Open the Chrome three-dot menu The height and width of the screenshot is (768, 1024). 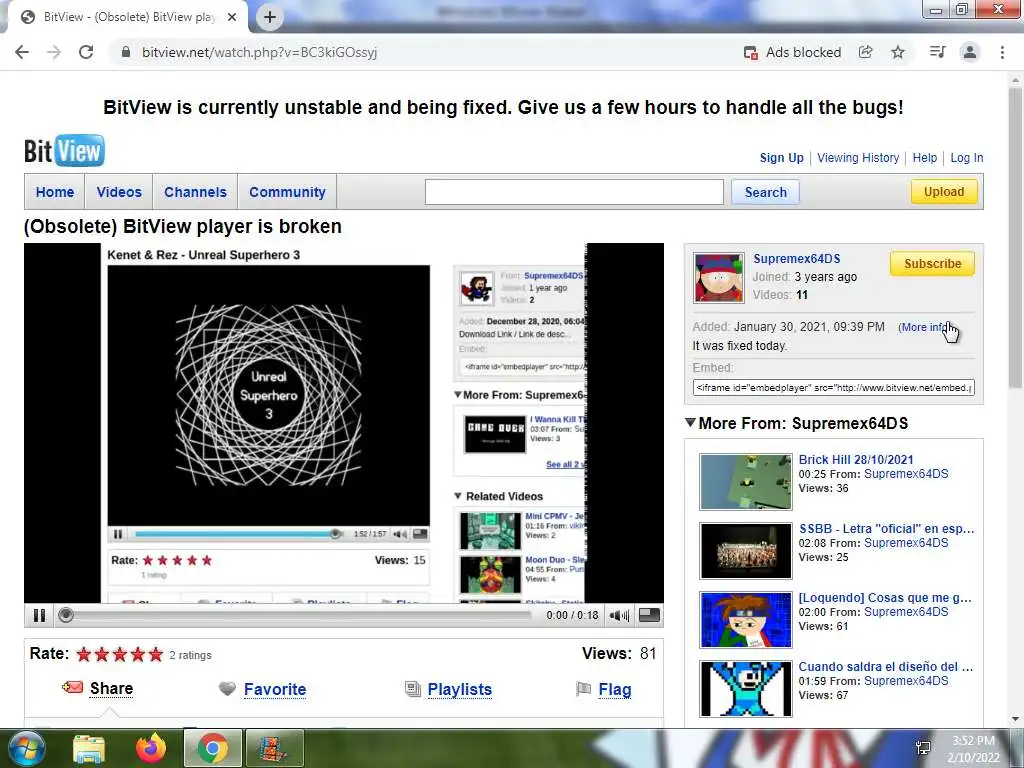pyautogui.click(x=1002, y=52)
